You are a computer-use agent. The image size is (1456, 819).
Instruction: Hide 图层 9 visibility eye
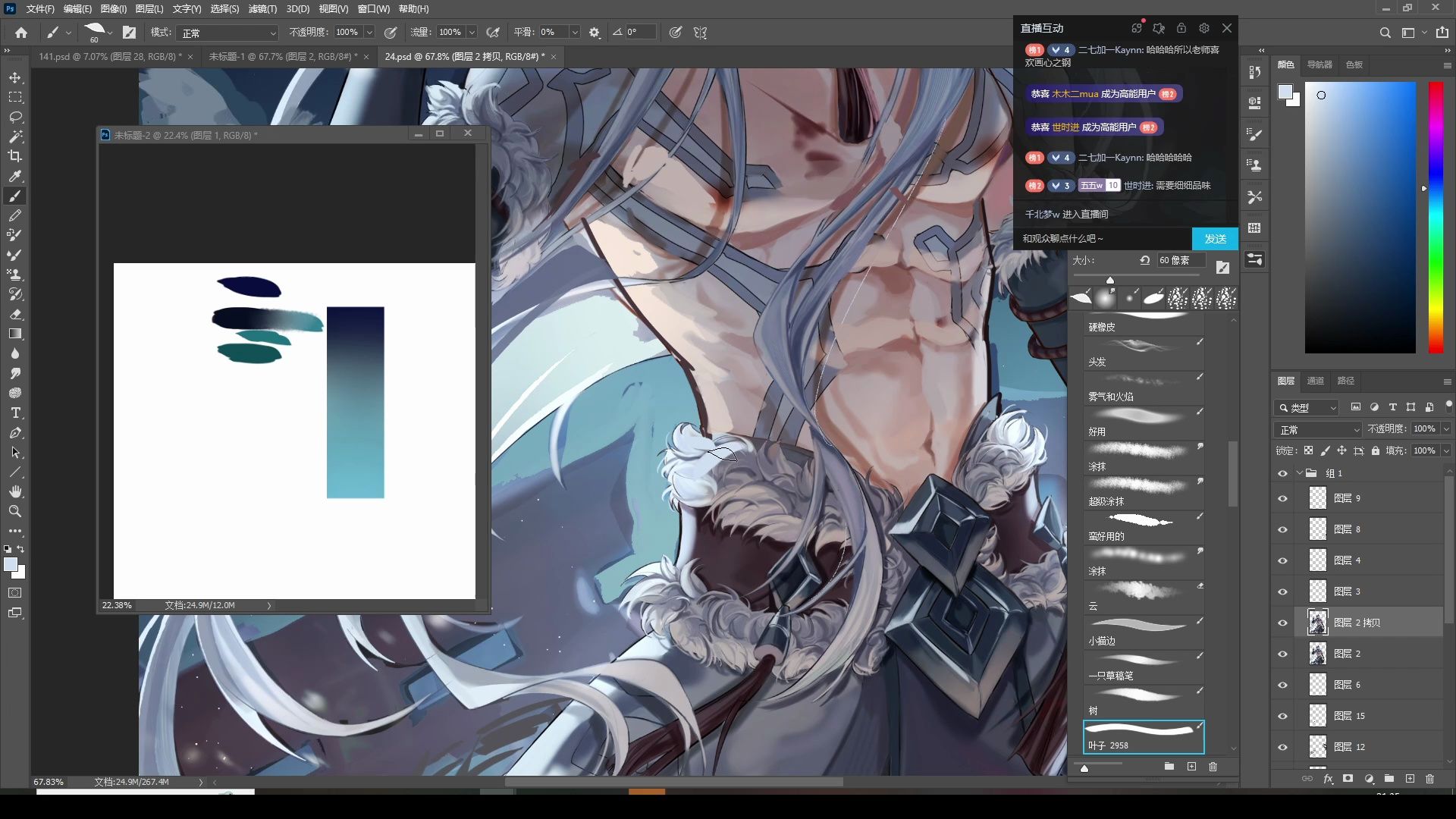1282,498
